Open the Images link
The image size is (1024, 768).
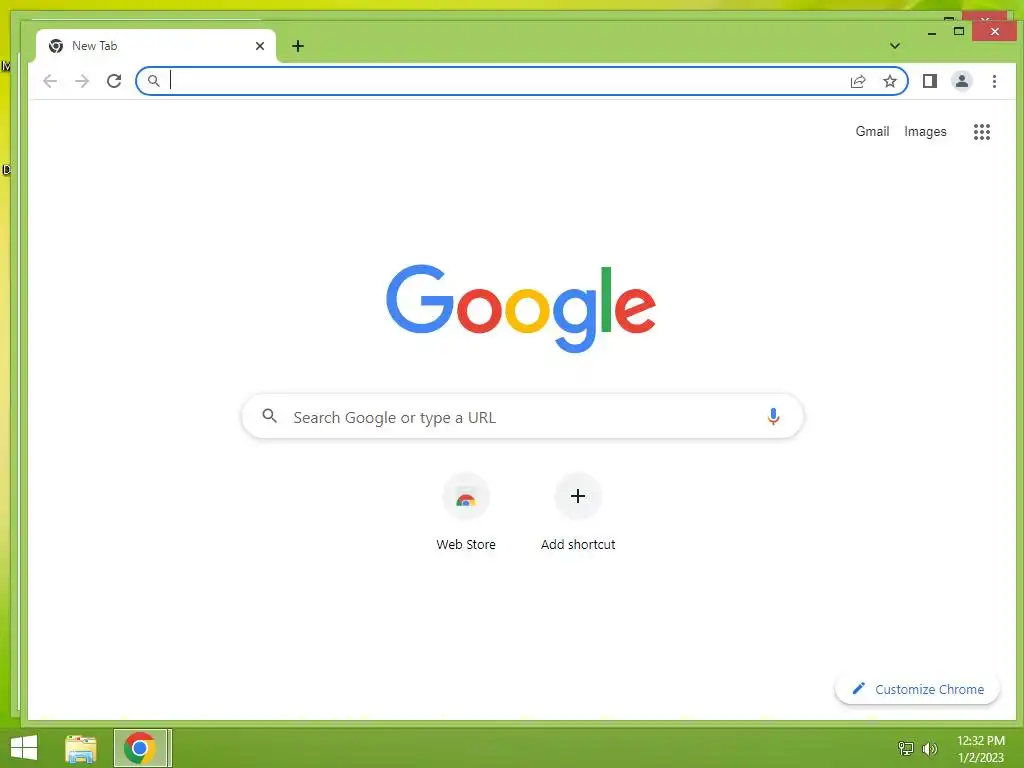pyautogui.click(x=925, y=131)
